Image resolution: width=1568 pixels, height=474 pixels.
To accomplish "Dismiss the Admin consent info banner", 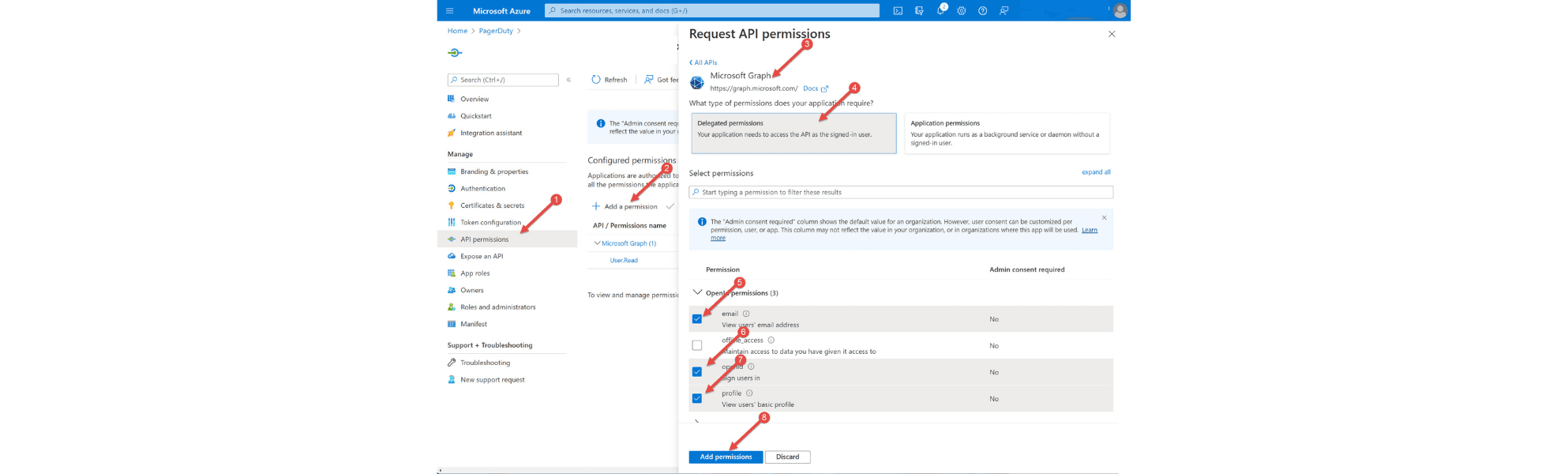I will 1104,218.
